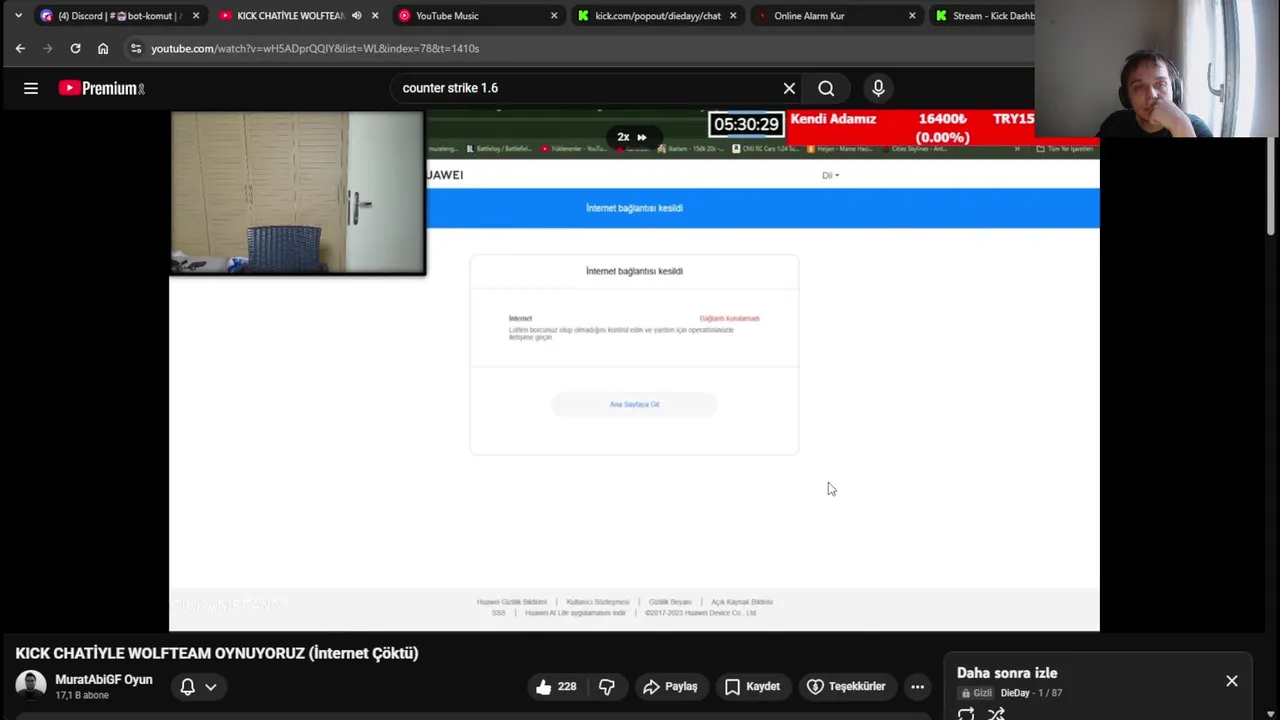Close the Daha sonra izle playlist panel
This screenshot has width=1280, height=720.
1232,681
